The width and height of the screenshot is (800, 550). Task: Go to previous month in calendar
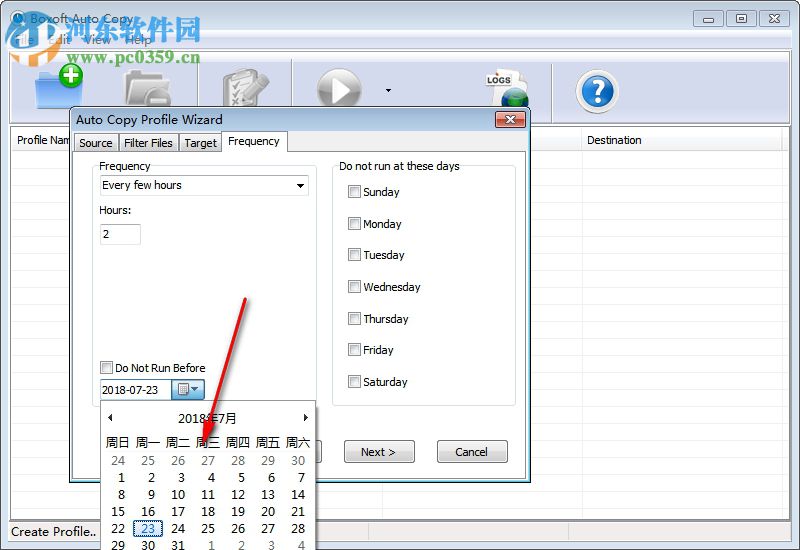coord(110,418)
